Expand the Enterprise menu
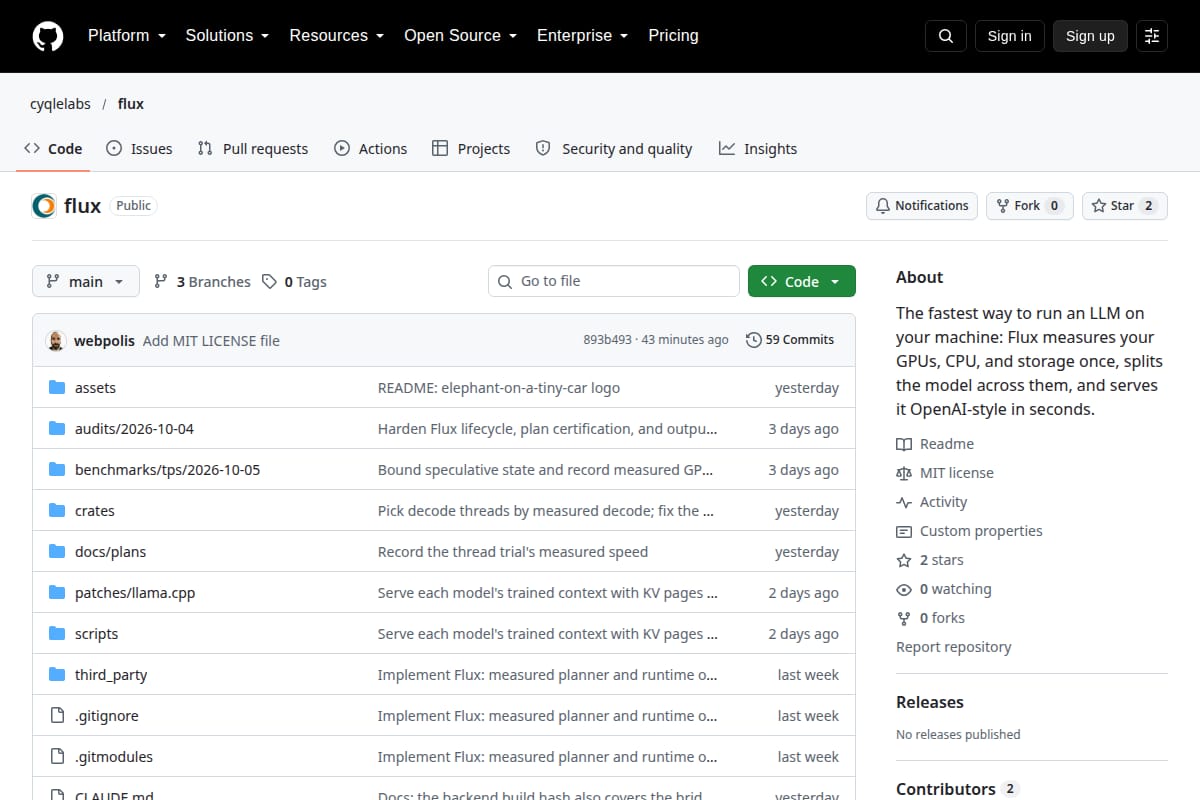 [583, 36]
